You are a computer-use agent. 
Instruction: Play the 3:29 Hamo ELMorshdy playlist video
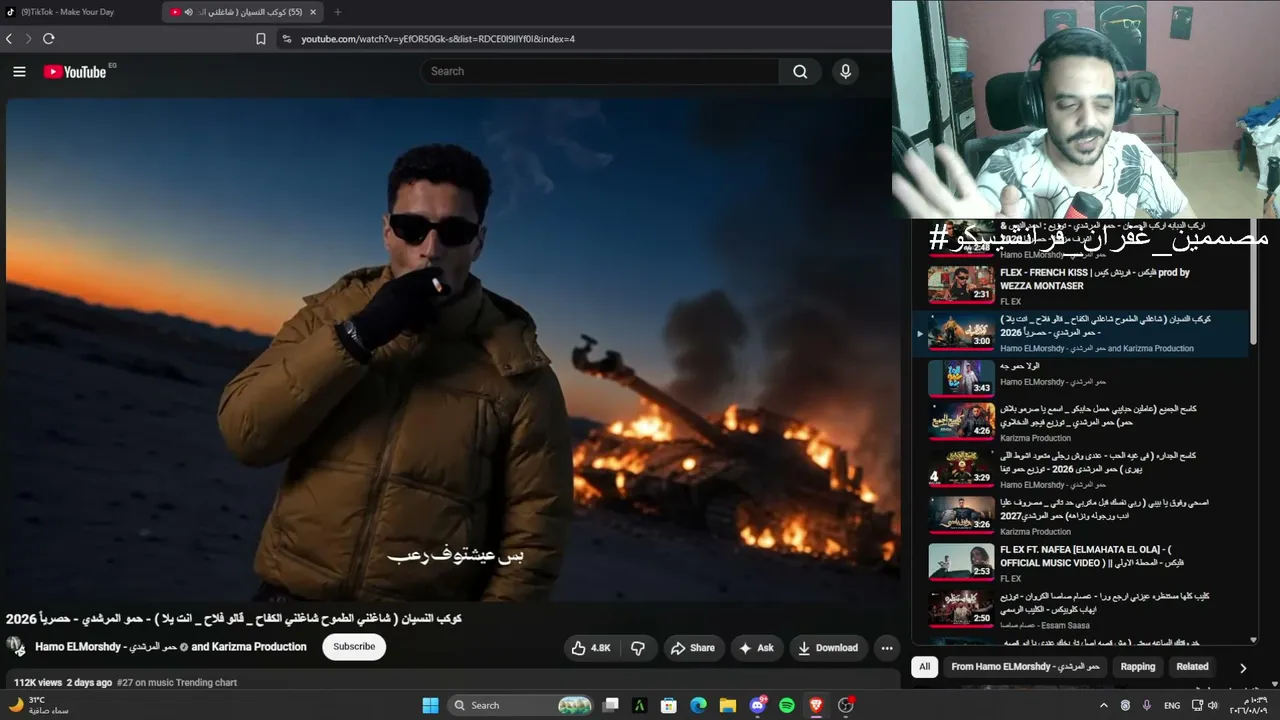1081,469
